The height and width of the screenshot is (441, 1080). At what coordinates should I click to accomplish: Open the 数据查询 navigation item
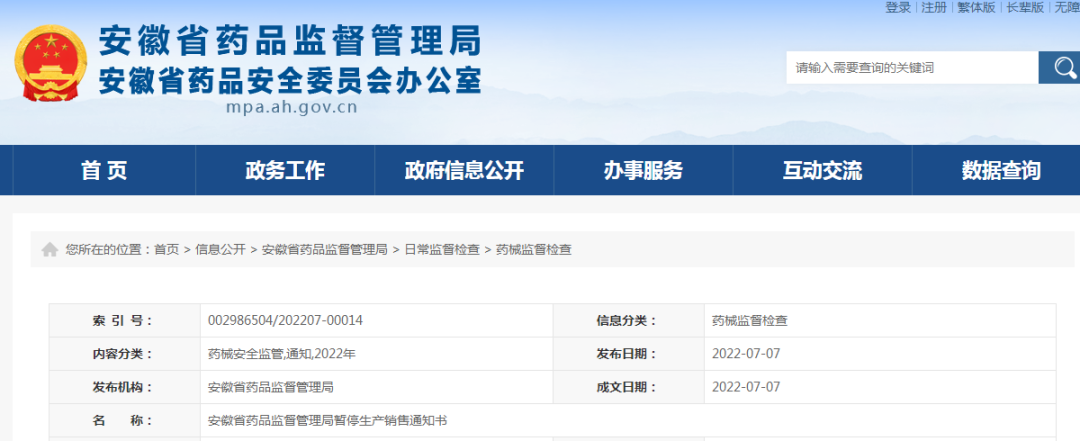(x=1001, y=171)
